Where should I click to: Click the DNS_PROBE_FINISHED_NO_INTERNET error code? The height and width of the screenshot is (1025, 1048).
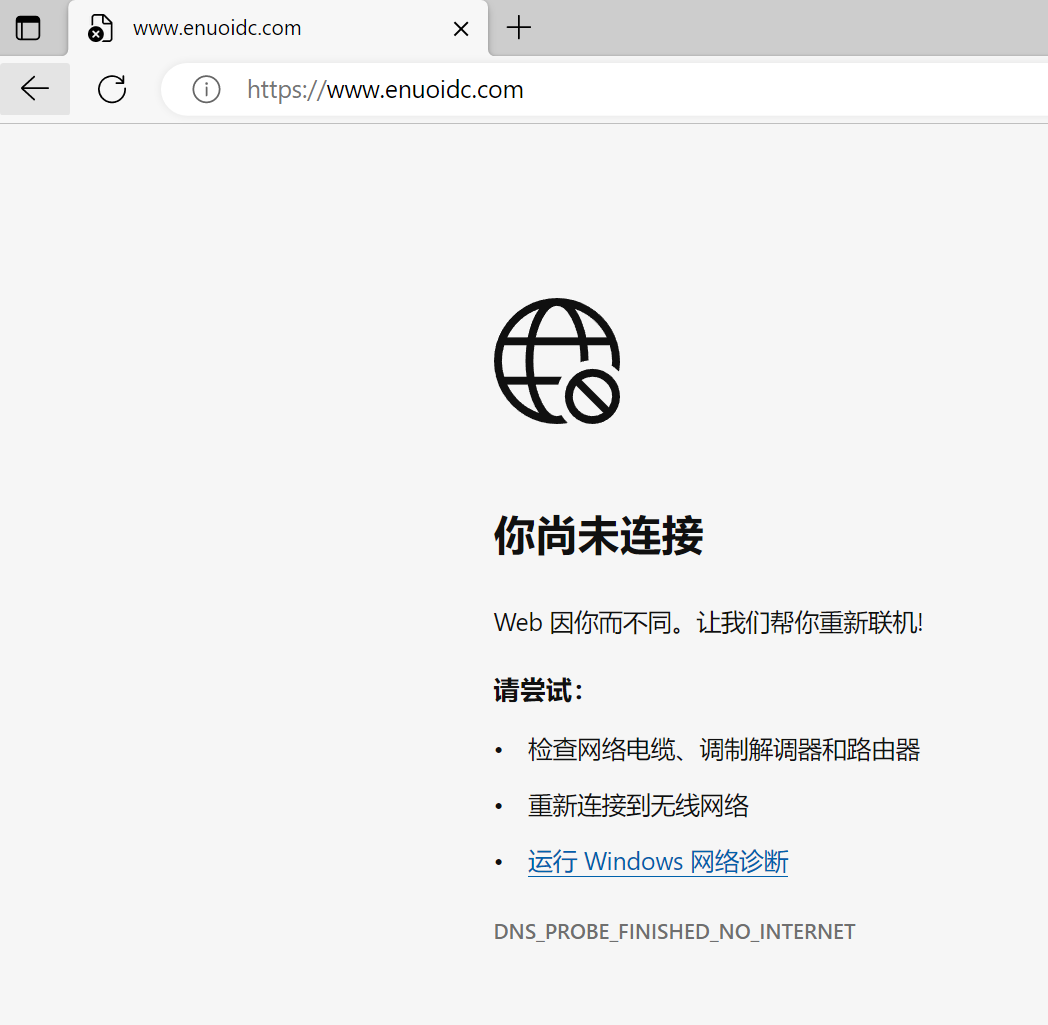click(674, 932)
